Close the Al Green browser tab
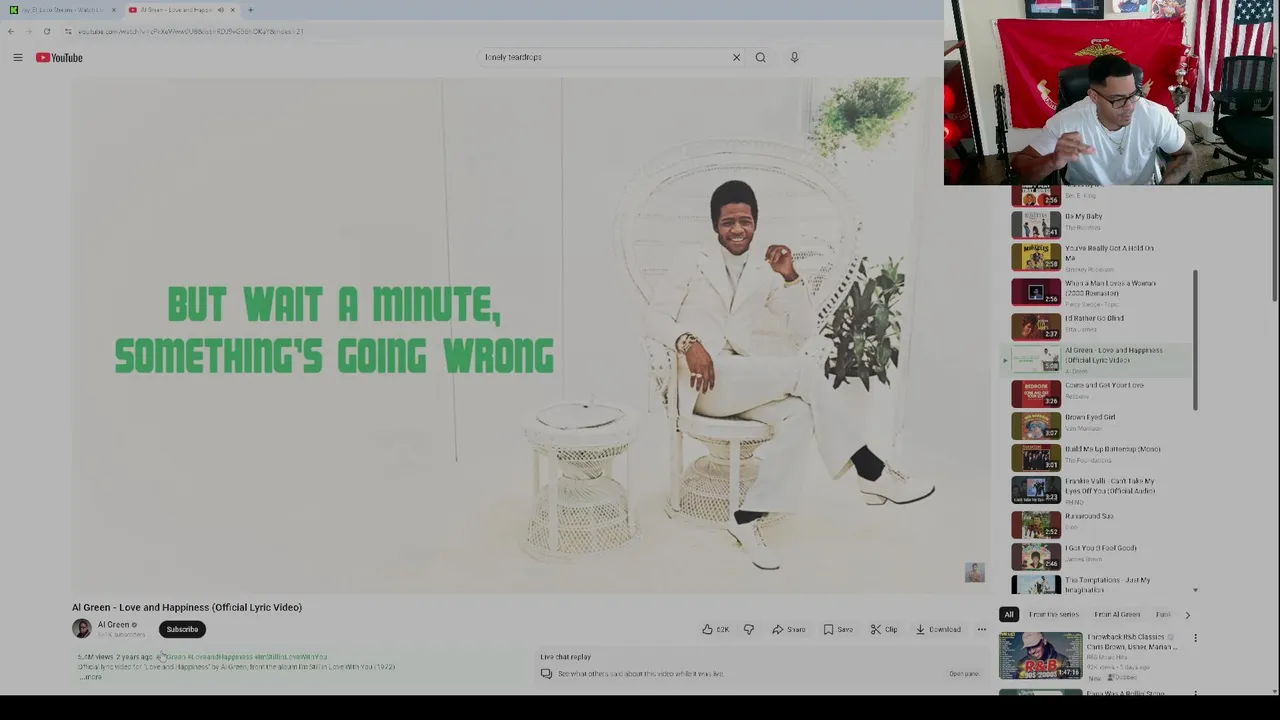Viewport: 1280px width, 720px height. click(x=232, y=10)
